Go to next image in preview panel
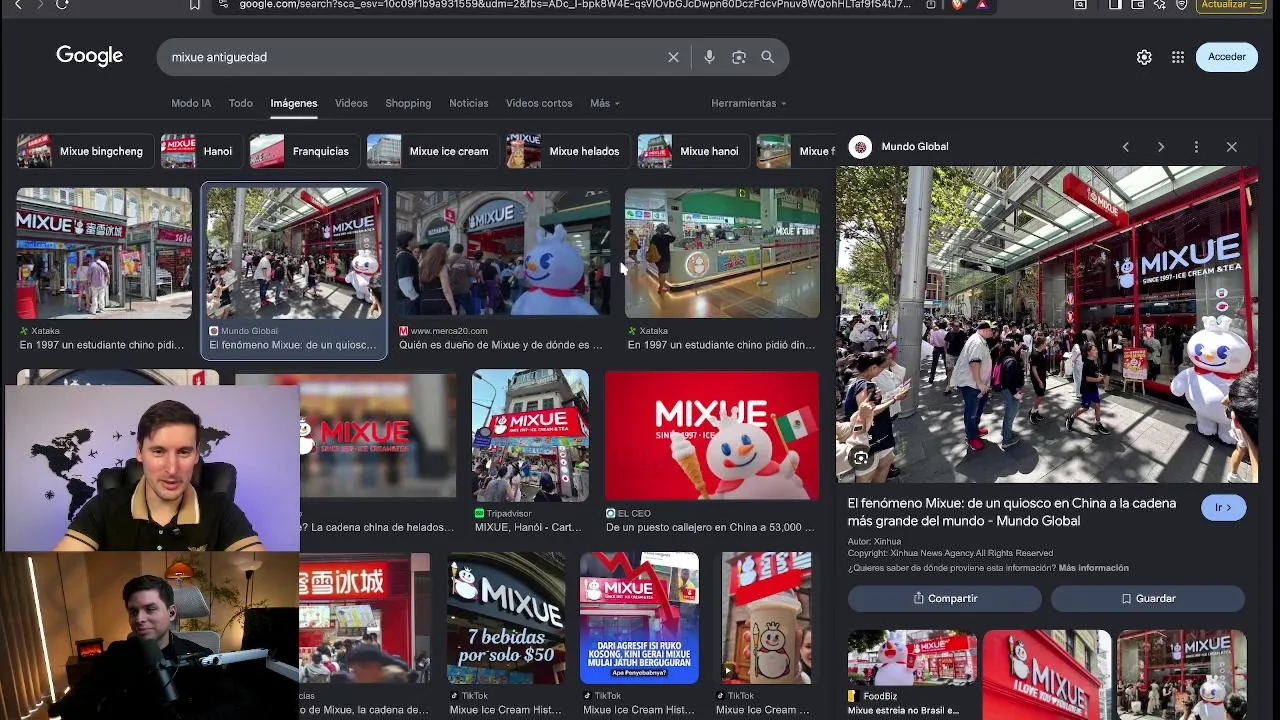1280x720 pixels. coord(1161,147)
